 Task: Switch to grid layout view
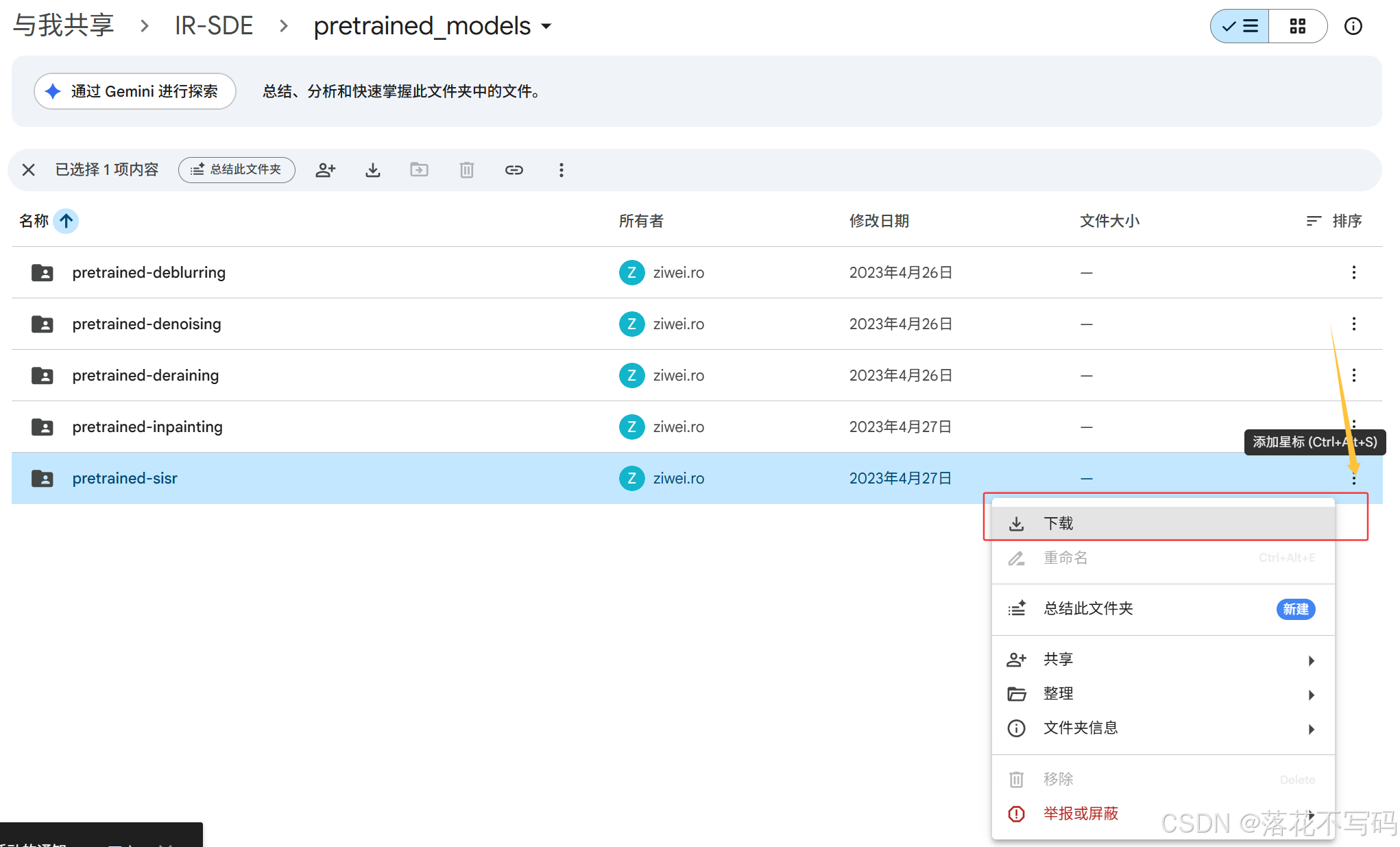pyautogui.click(x=1297, y=26)
